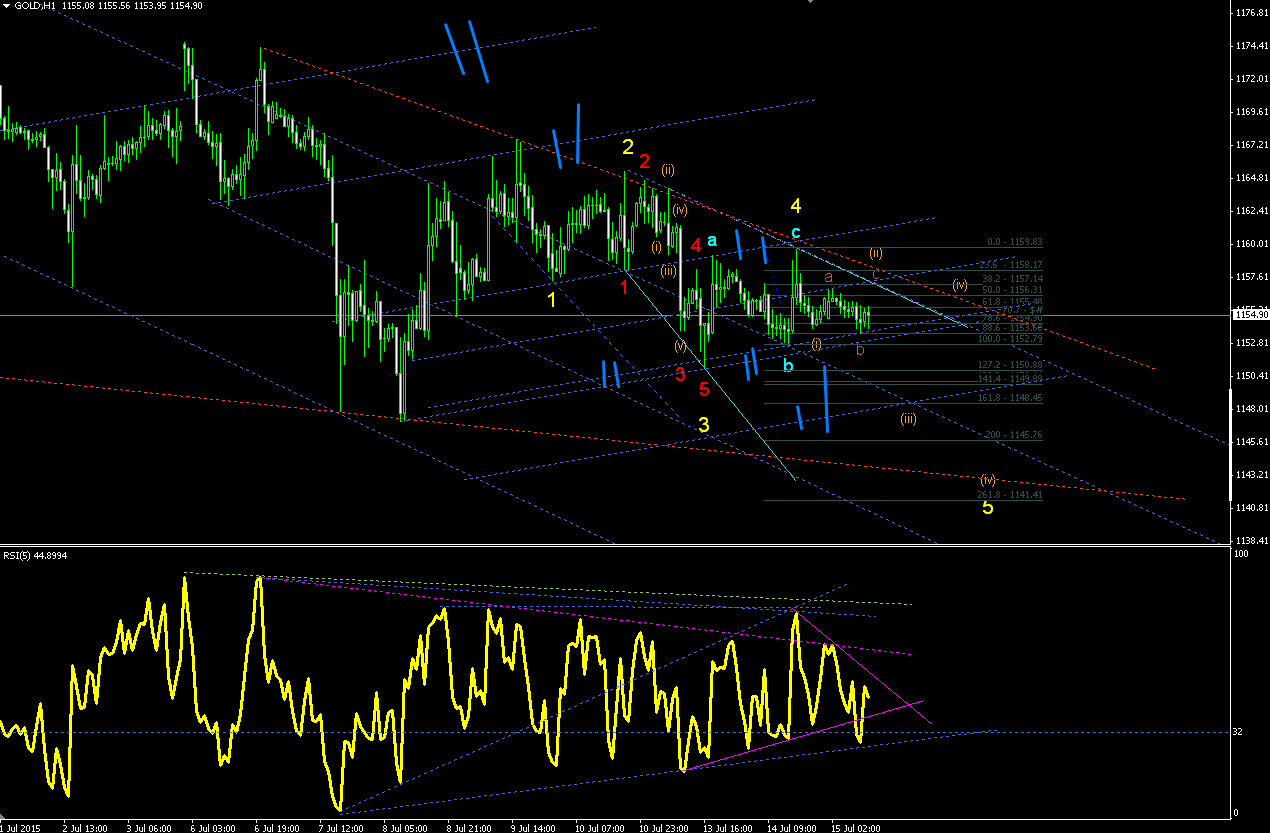Image resolution: width=1270 pixels, height=833 pixels.
Task: Select the yellow wave label 4
Action: click(x=796, y=206)
